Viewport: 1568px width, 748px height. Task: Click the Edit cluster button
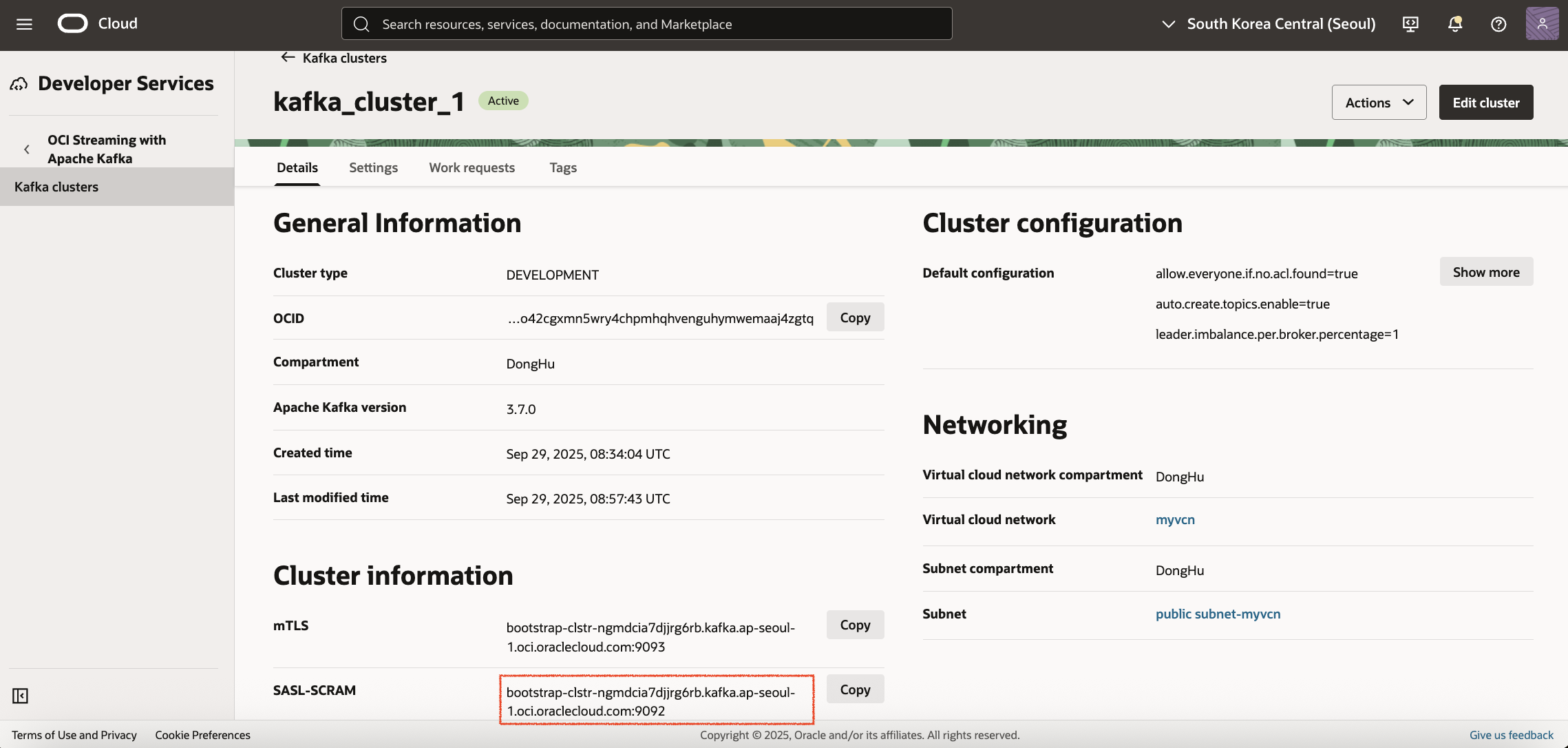[x=1486, y=103]
